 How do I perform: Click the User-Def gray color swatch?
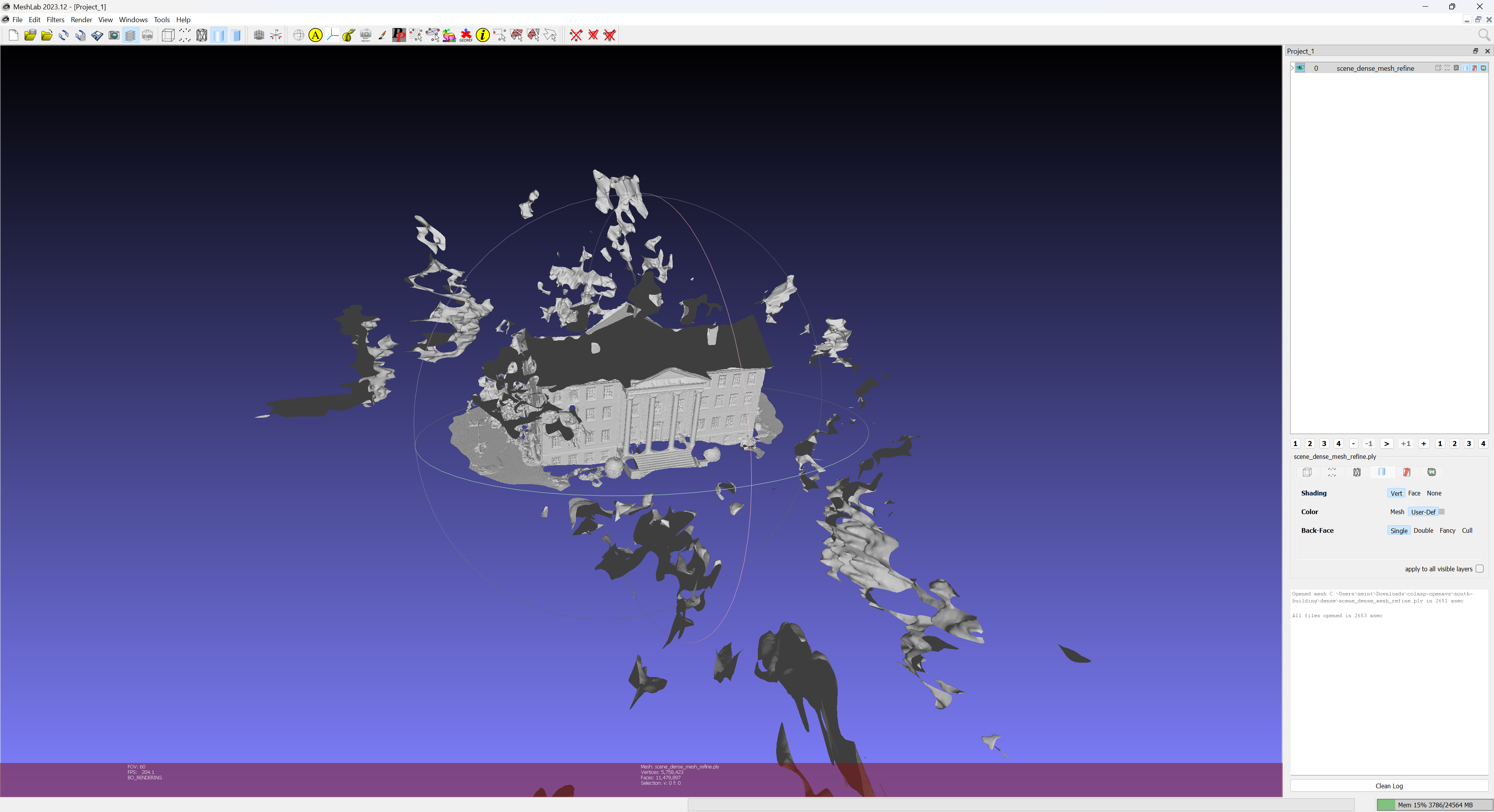tap(1441, 512)
